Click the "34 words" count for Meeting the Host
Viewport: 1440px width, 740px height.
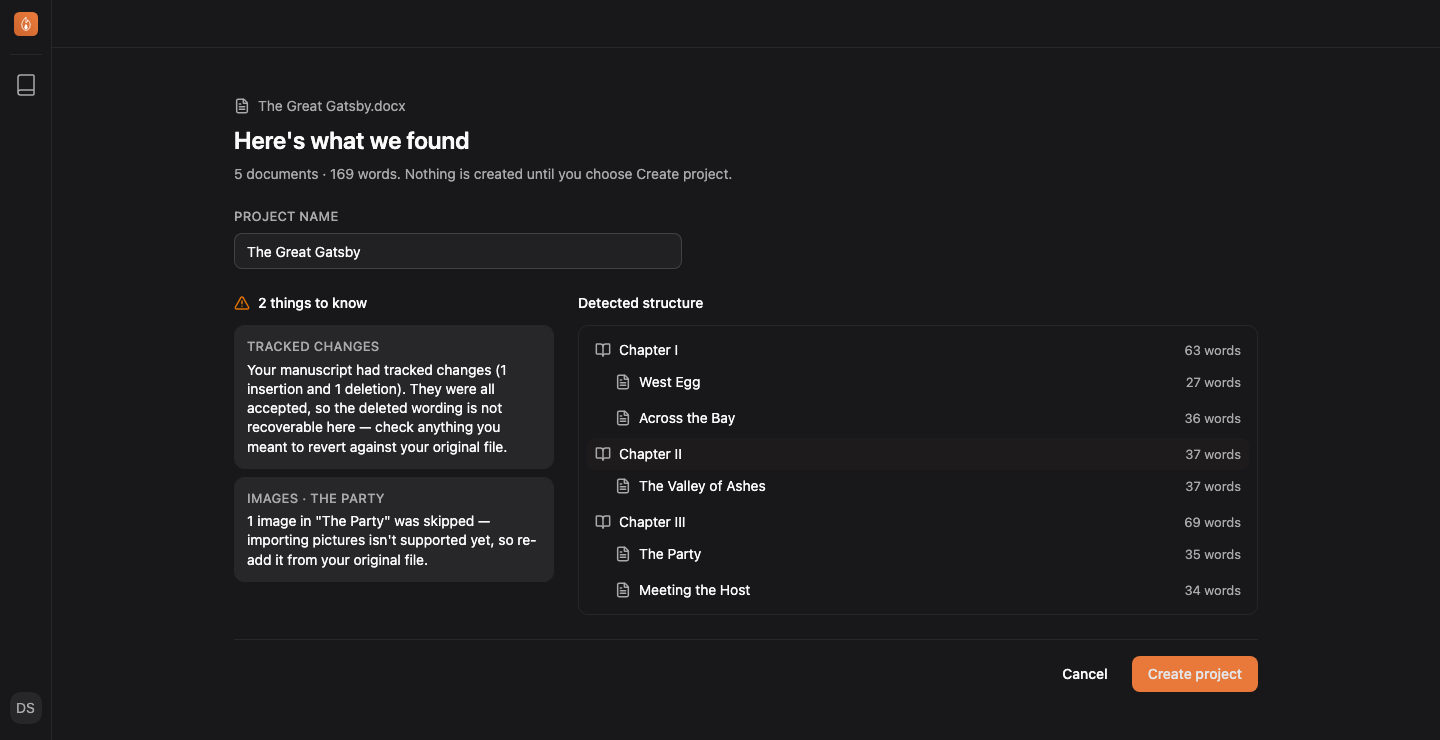[x=1213, y=590]
